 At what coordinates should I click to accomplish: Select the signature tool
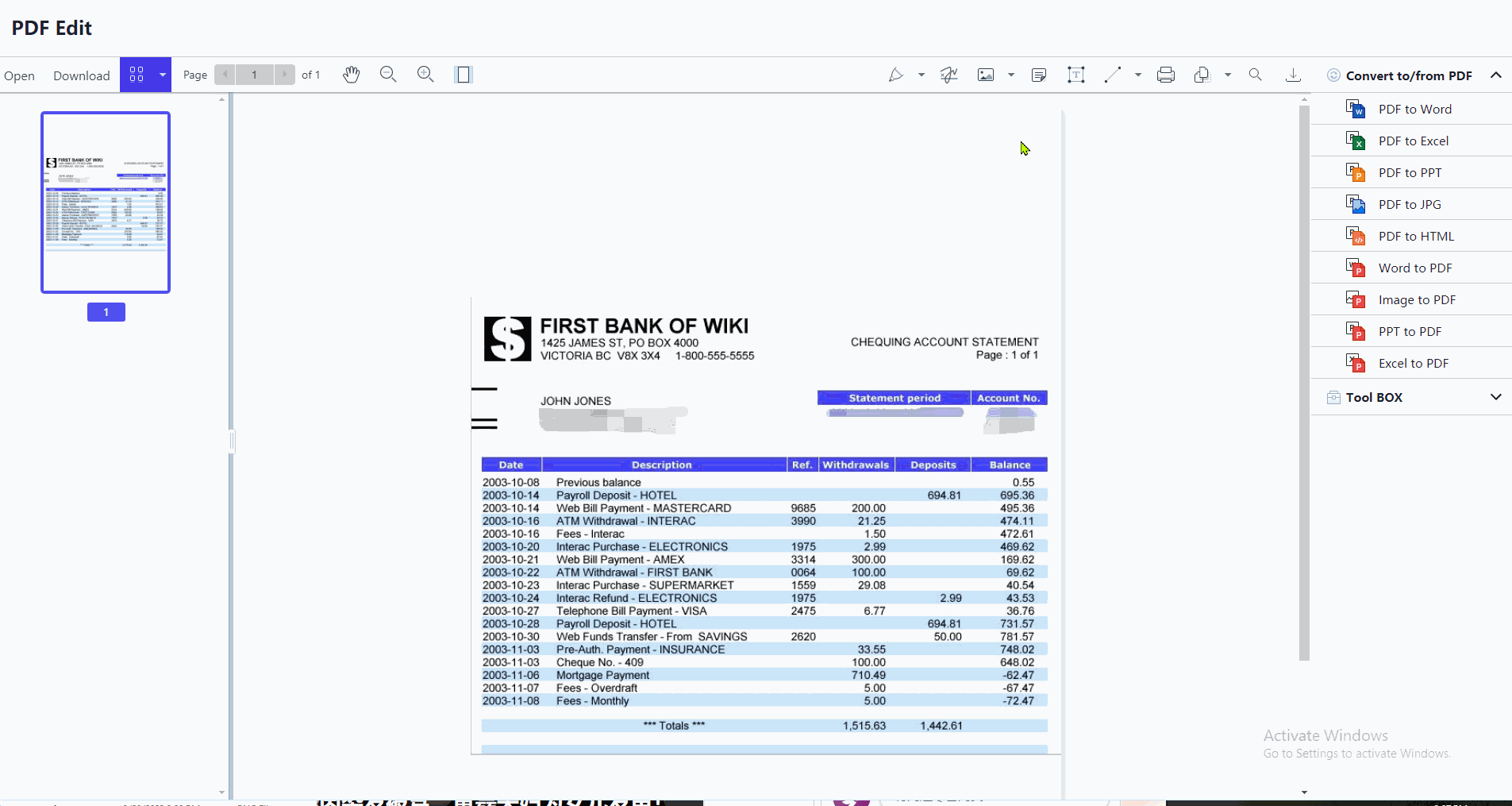949,75
